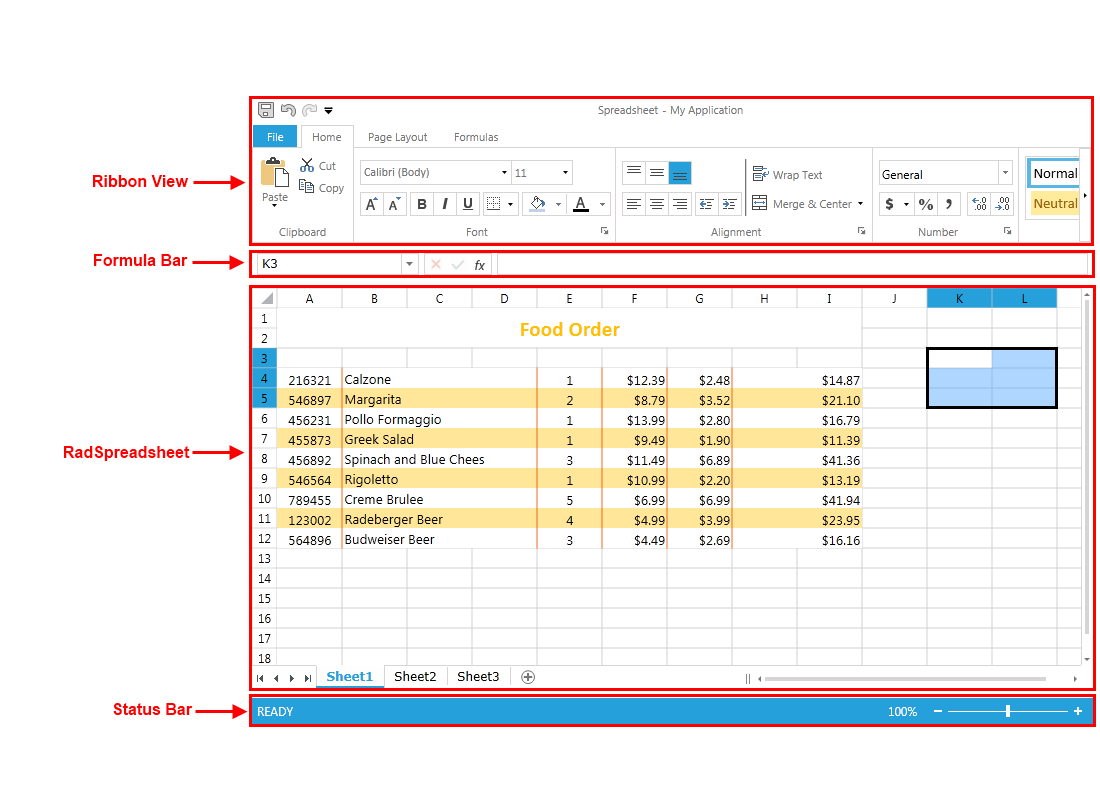
Task: Click the Accounting dollar format icon
Action: click(x=890, y=203)
